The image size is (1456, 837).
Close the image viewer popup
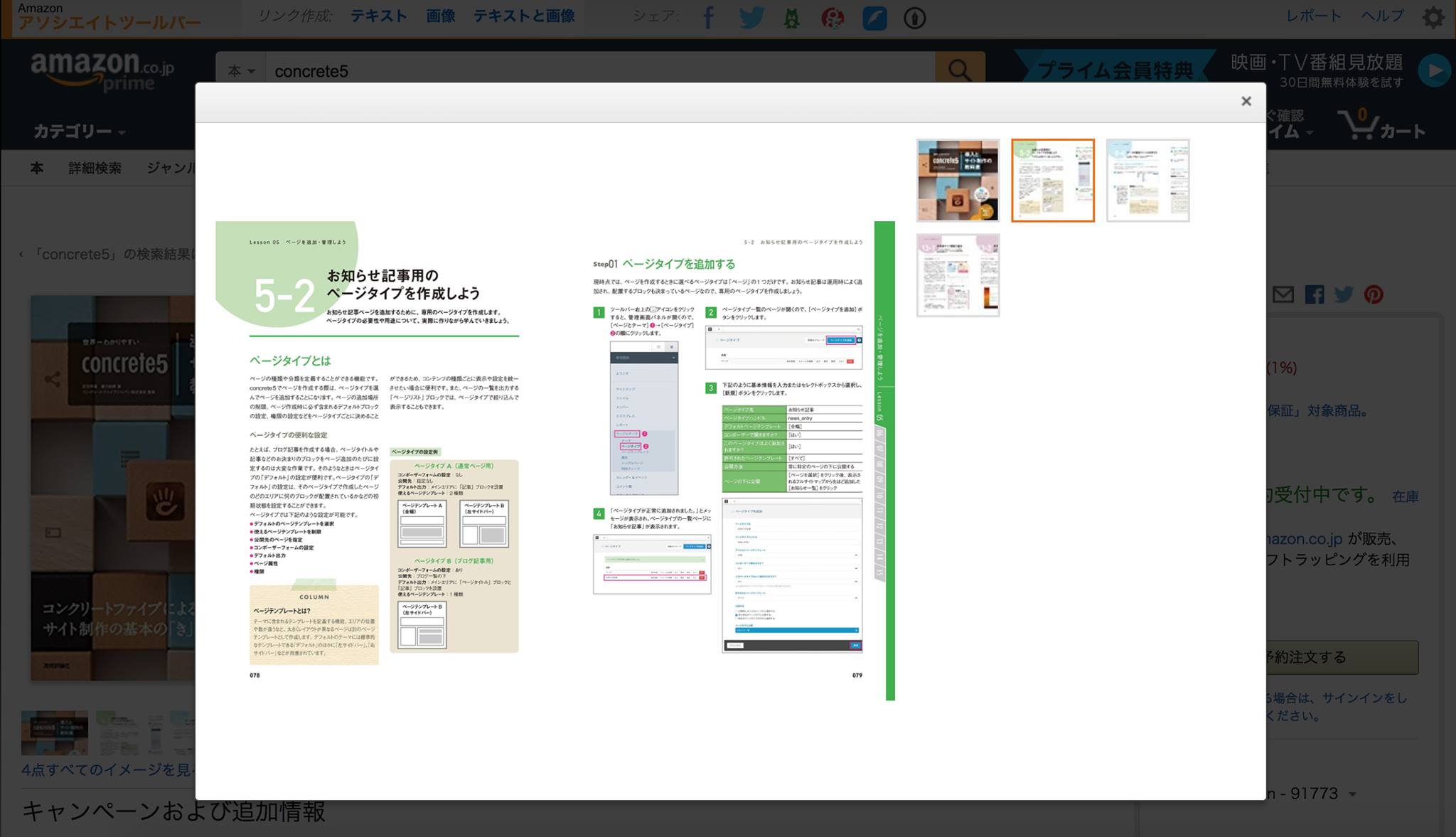1246,102
